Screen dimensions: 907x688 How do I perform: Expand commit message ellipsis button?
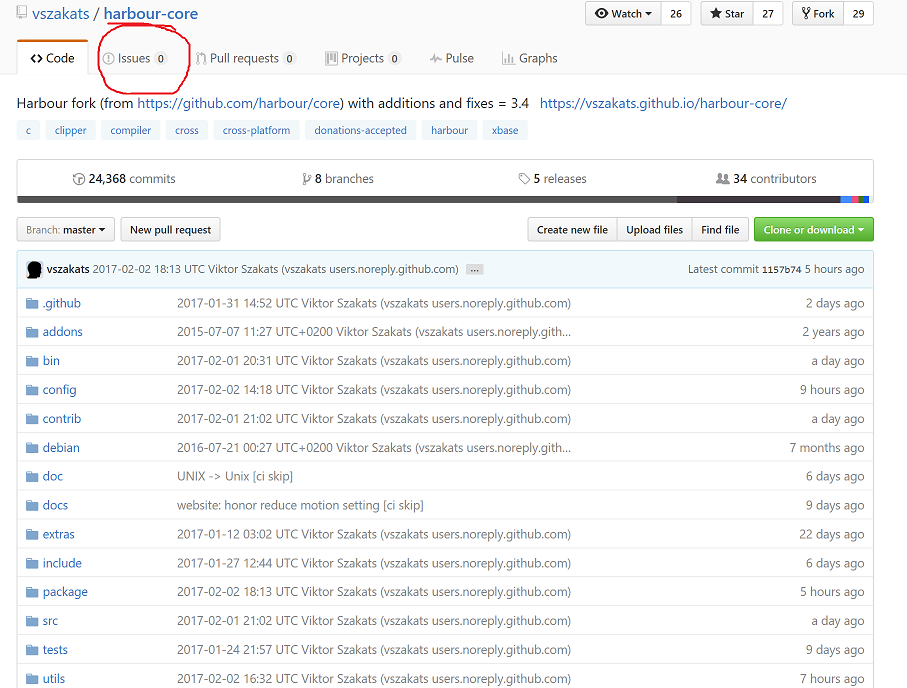pyautogui.click(x=475, y=270)
